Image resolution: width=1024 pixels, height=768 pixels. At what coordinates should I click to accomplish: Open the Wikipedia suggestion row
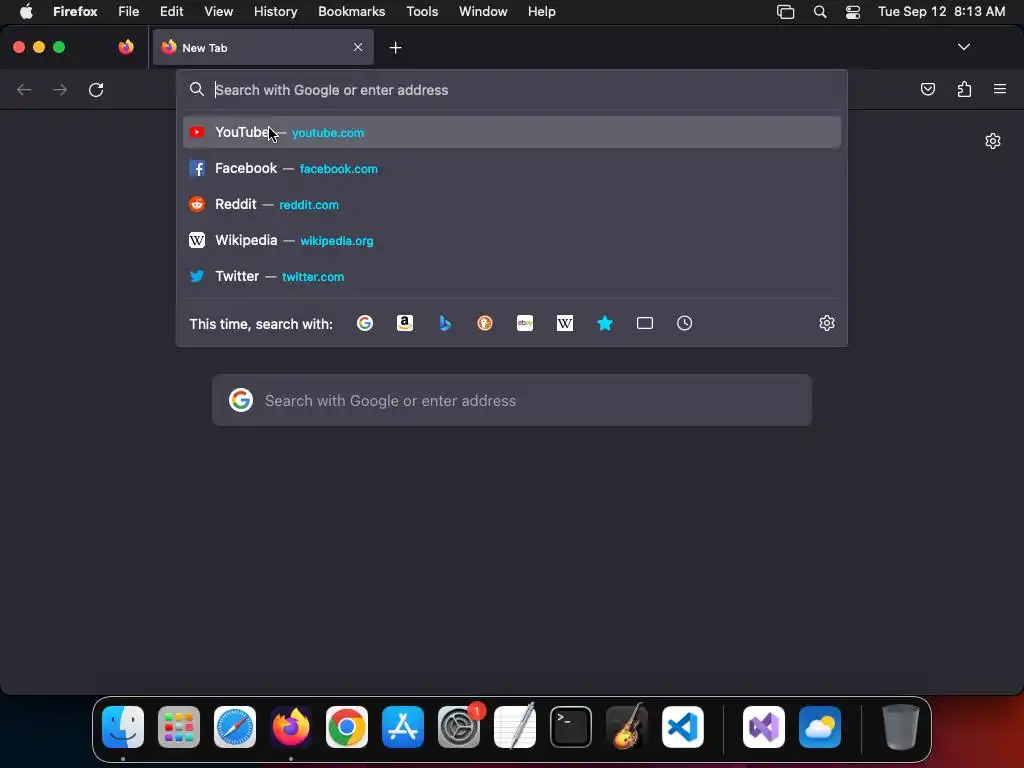click(512, 240)
